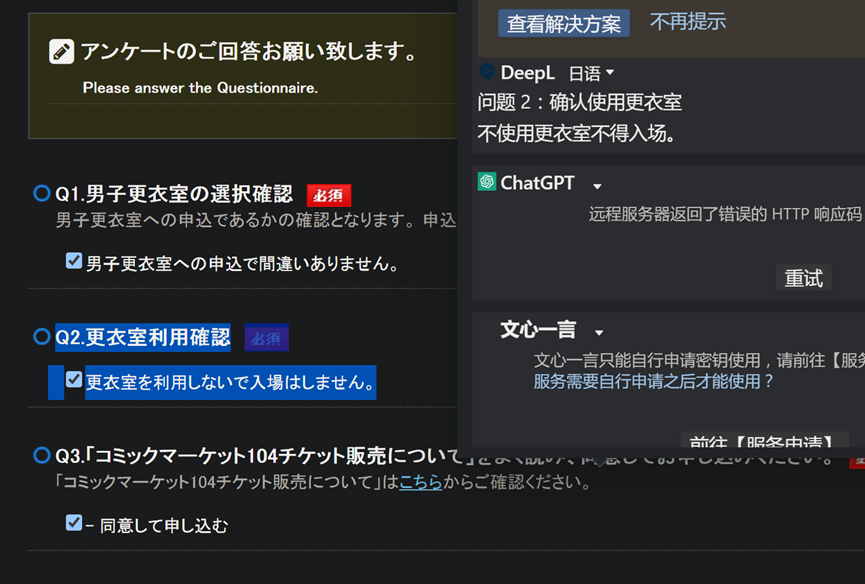Click the pencil icon beside the questionnaire heading

(62, 52)
